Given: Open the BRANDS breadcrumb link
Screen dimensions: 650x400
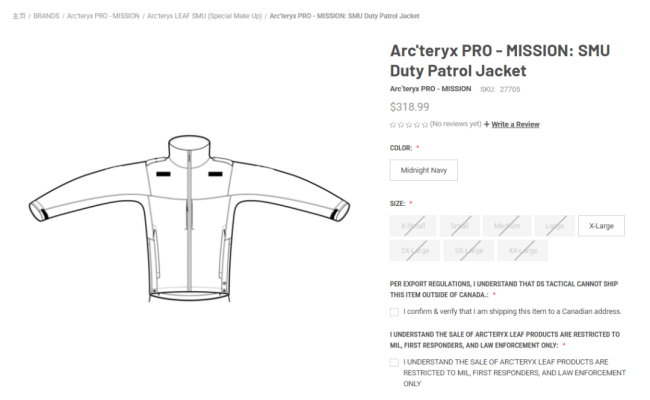Looking at the screenshot, I should (46, 16).
